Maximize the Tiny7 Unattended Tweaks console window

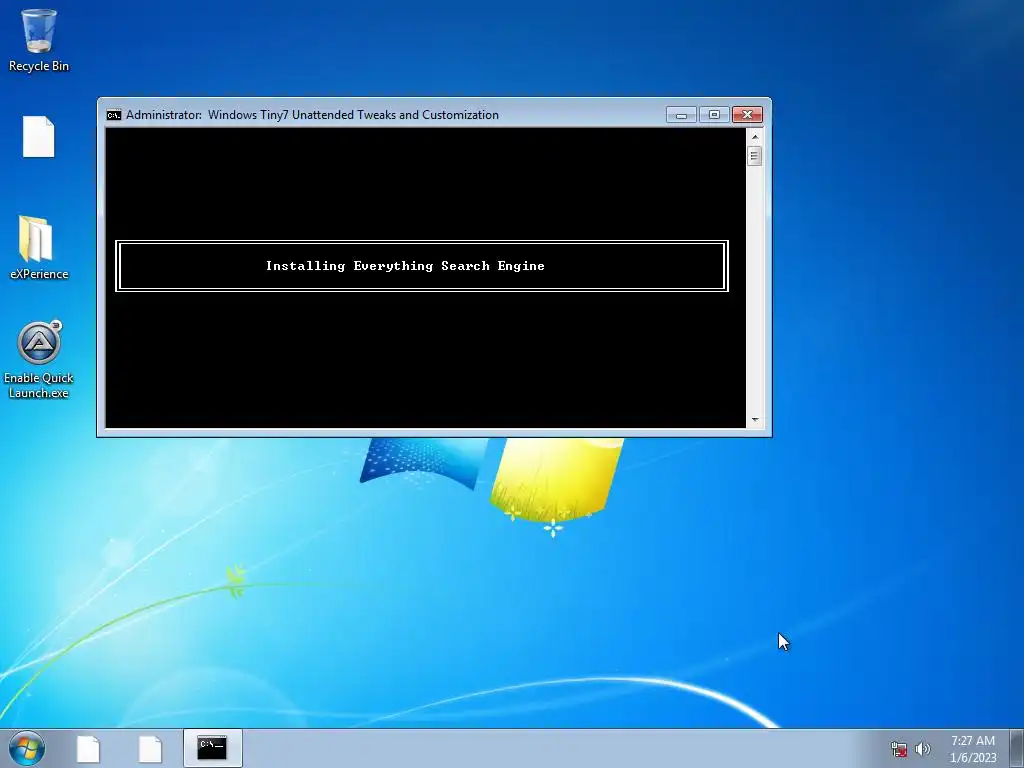pyautogui.click(x=714, y=115)
